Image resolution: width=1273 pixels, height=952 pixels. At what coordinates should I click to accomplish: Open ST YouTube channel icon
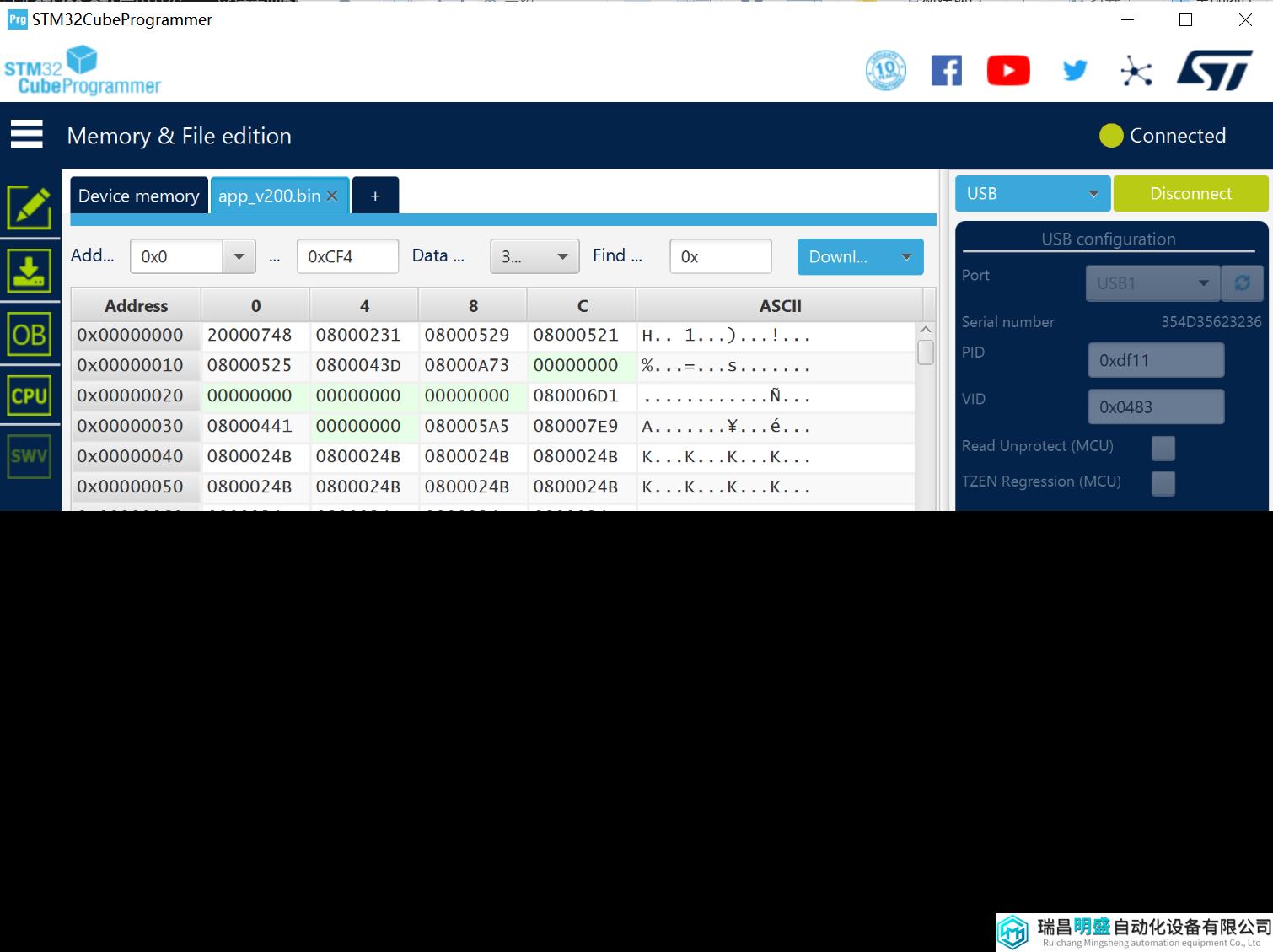1008,70
